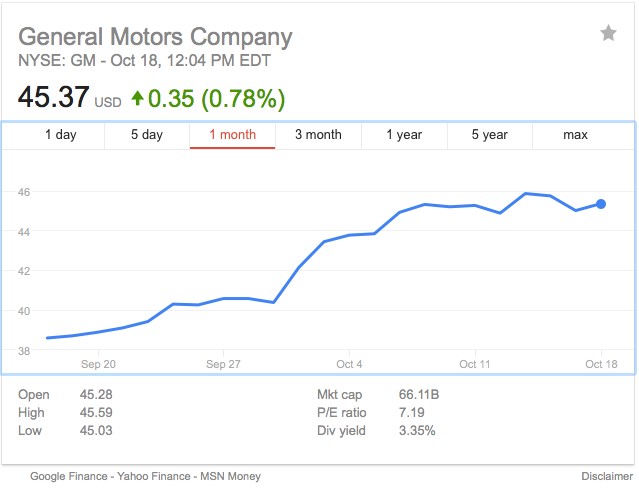The height and width of the screenshot is (493, 639).
Task: Click the 45.37 stock price
Action: (x=53, y=99)
